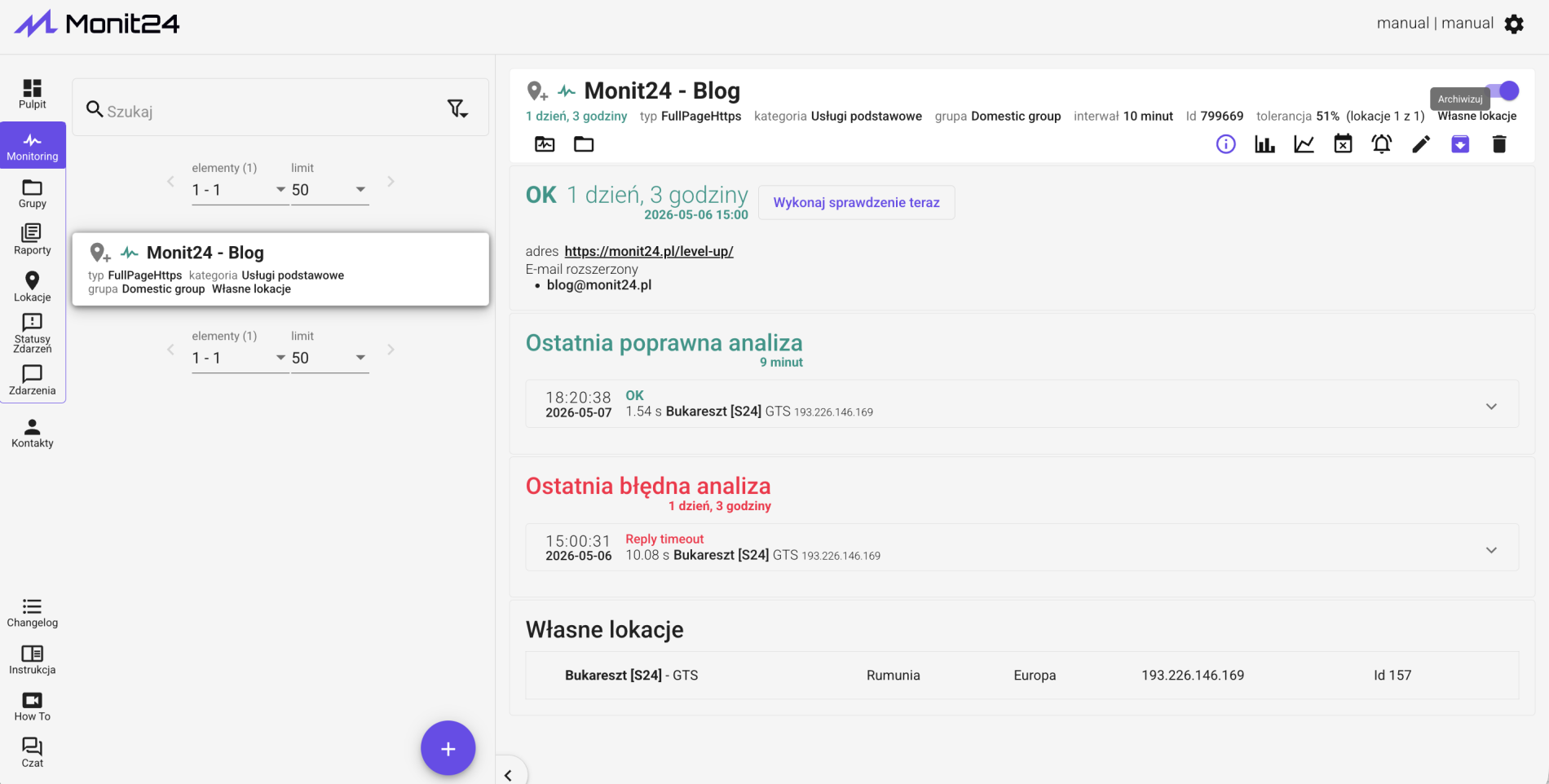Image resolution: width=1549 pixels, height=784 pixels.
Task: Click the Własne lokacje section heading
Action: tap(605, 630)
